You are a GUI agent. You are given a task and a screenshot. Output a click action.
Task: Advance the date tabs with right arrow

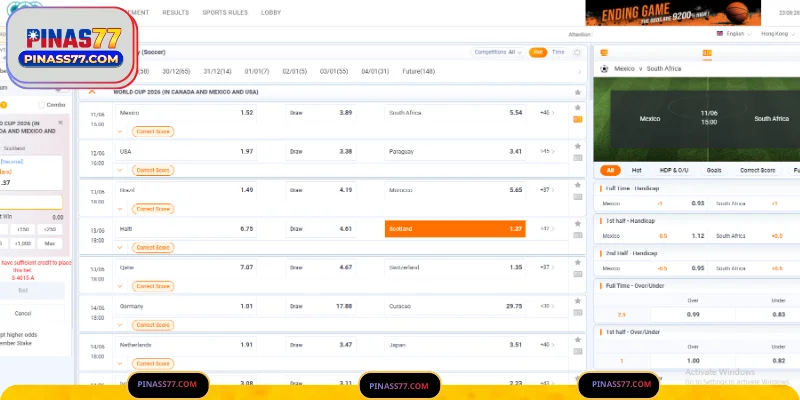[x=579, y=72]
